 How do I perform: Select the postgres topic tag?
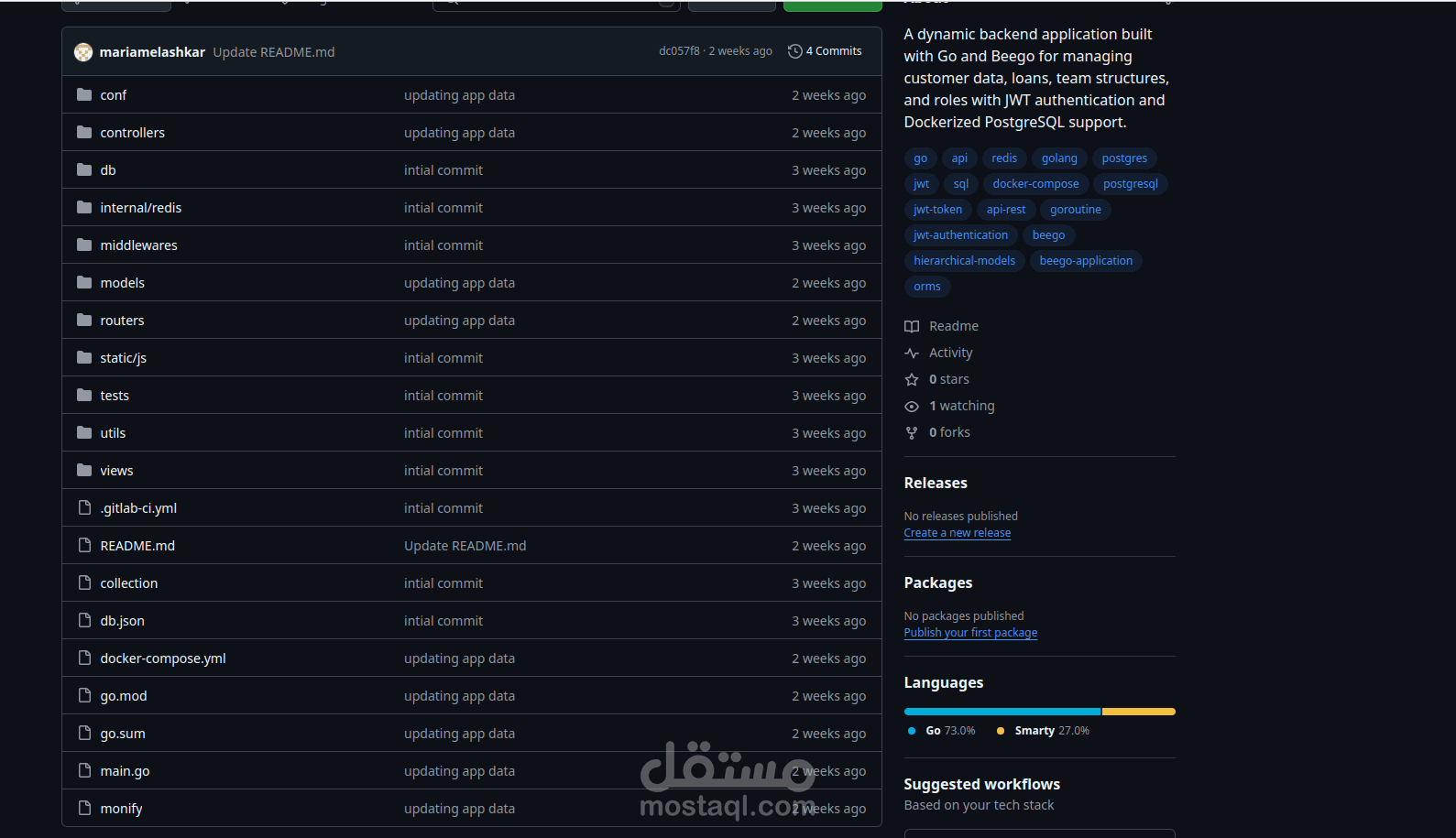point(1124,158)
